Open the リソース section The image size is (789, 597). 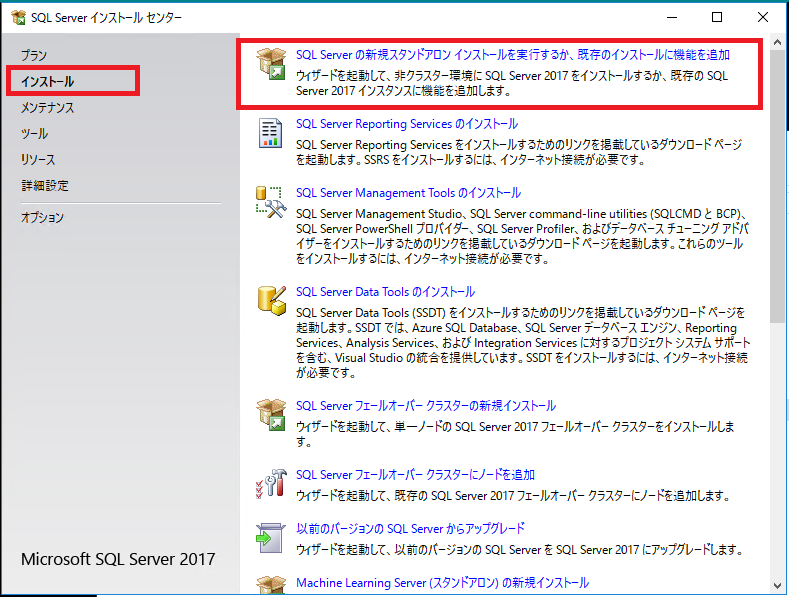tap(38, 160)
